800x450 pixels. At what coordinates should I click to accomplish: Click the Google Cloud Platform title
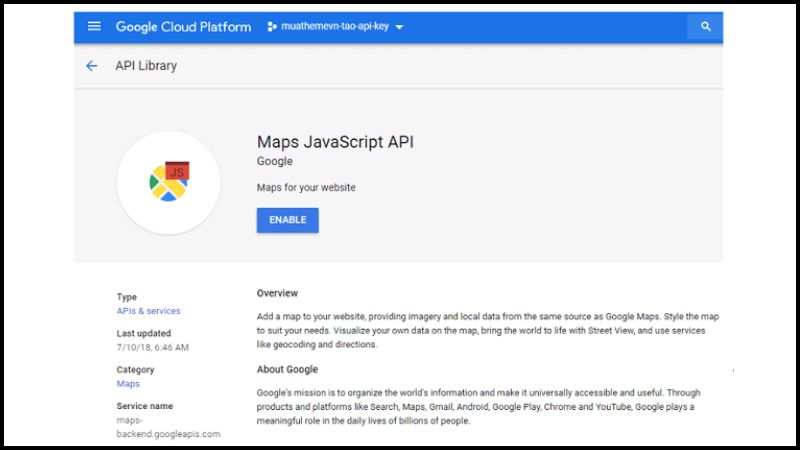[x=183, y=27]
